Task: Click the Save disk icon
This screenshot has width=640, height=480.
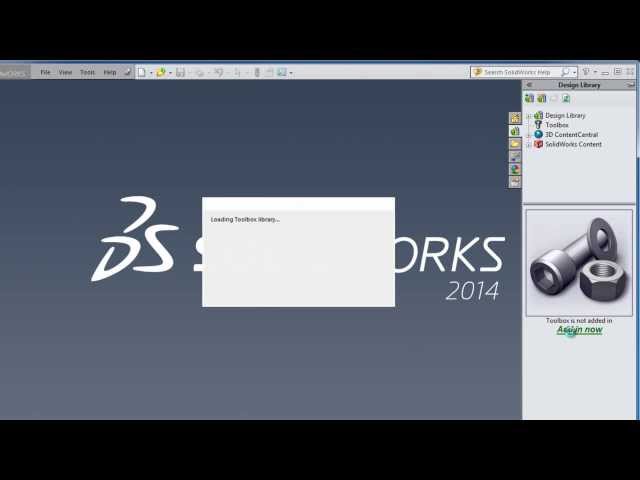Action: click(x=180, y=72)
